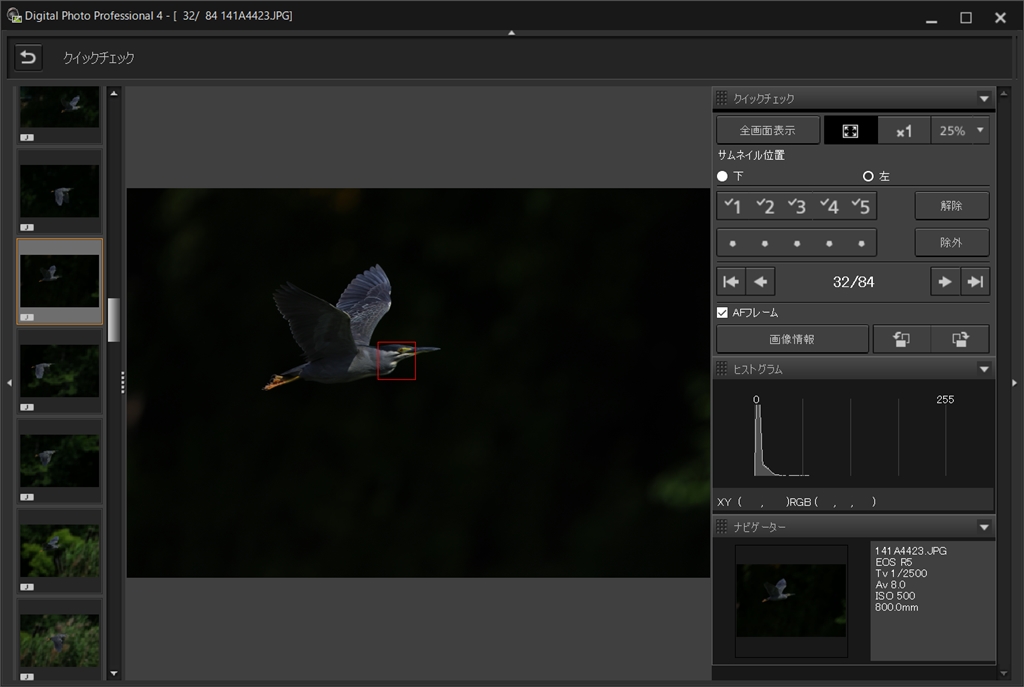The height and width of the screenshot is (687, 1024).
Task: Select the 左 thumbnail position option
Action: pyautogui.click(x=868, y=176)
